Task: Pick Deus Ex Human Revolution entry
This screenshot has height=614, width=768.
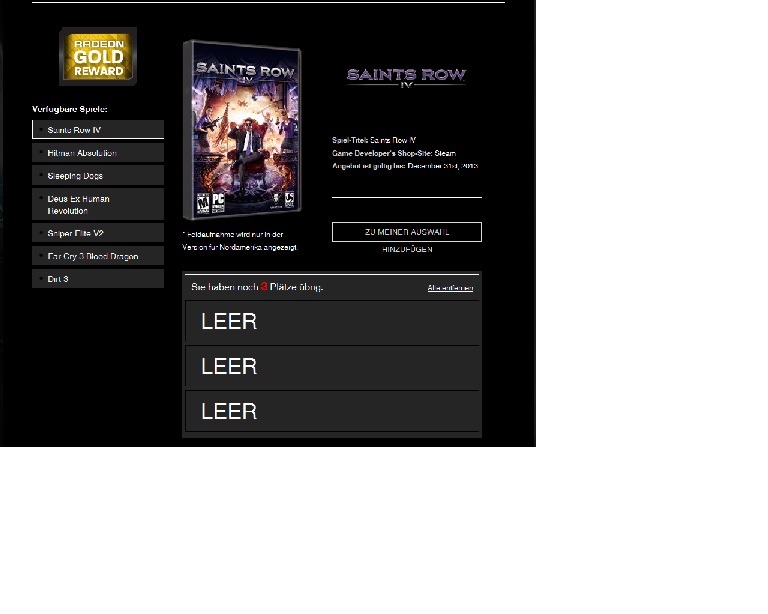Action: click(x=98, y=205)
